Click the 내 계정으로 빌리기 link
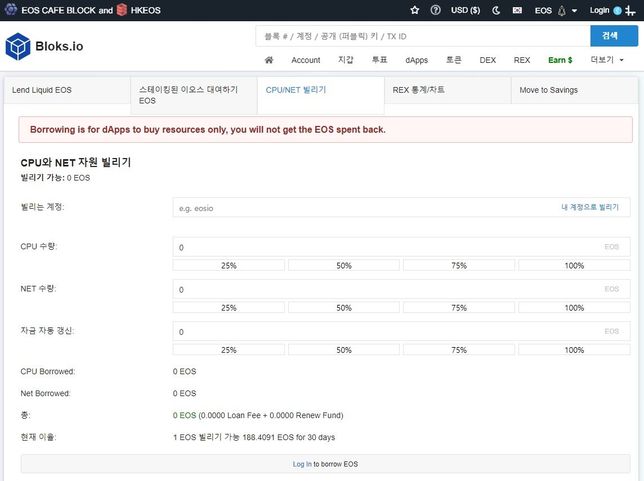The height and width of the screenshot is (481, 644). pyautogui.click(x=589, y=207)
